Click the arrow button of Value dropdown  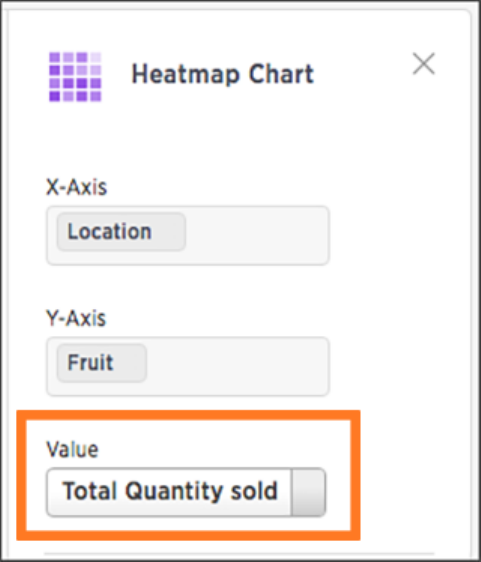[x=309, y=492]
